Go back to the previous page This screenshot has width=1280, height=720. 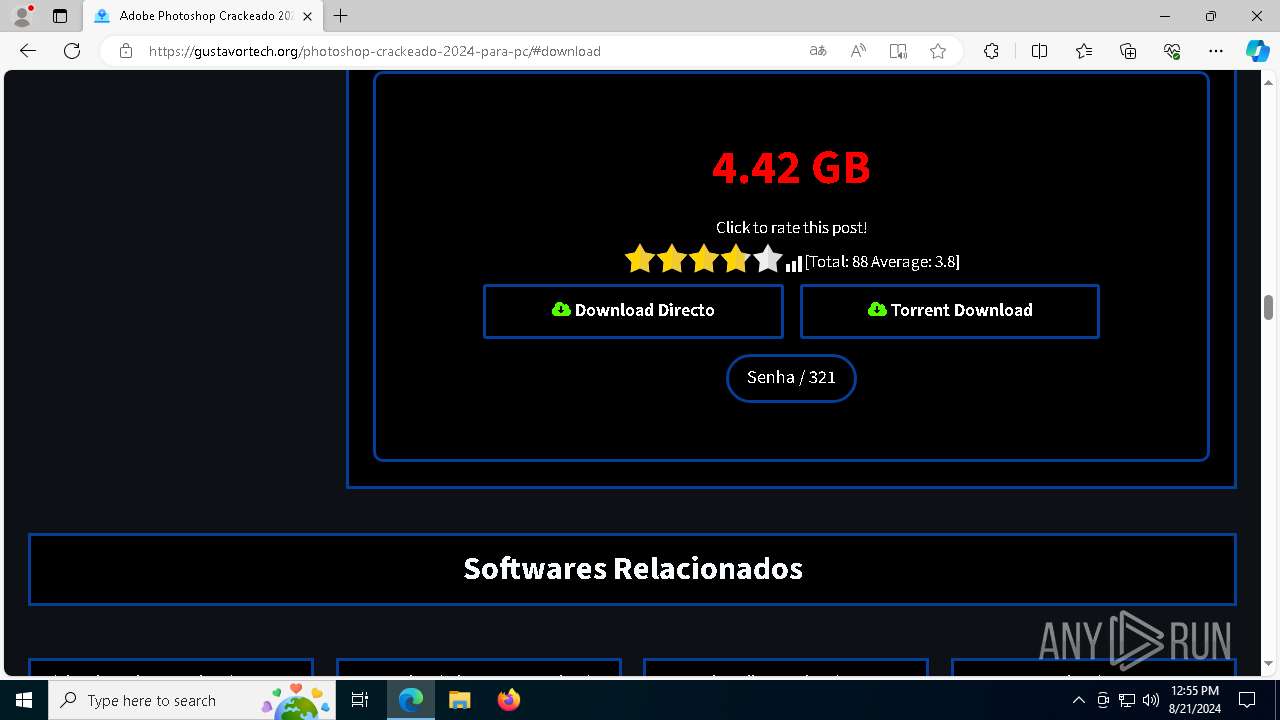point(28,51)
